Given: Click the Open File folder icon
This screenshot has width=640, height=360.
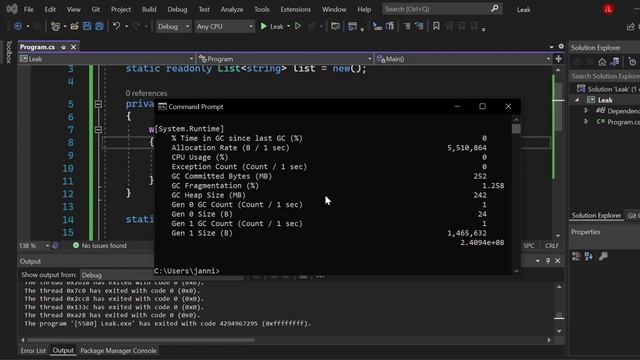Looking at the screenshot, I should tap(74, 27).
